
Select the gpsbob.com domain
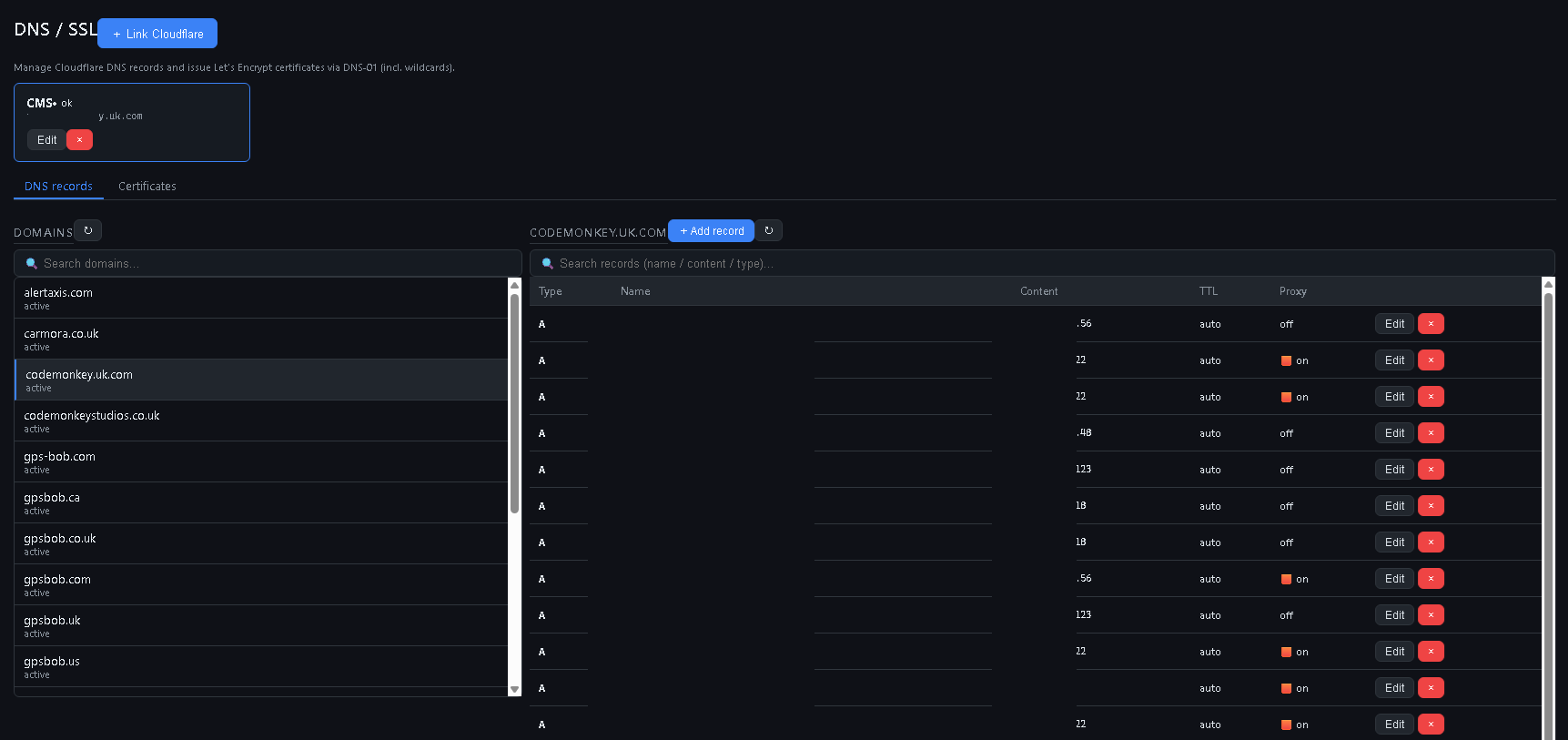pyautogui.click(x=261, y=584)
